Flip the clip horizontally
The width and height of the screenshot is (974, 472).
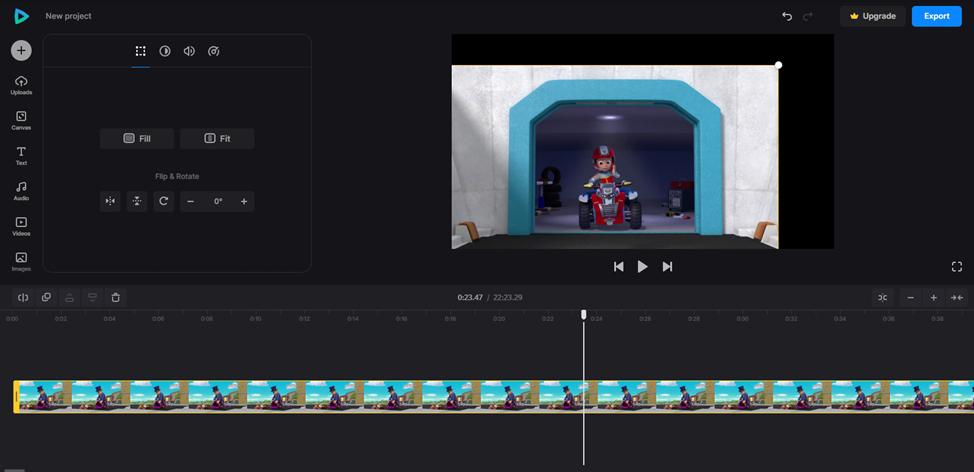pyautogui.click(x=110, y=201)
